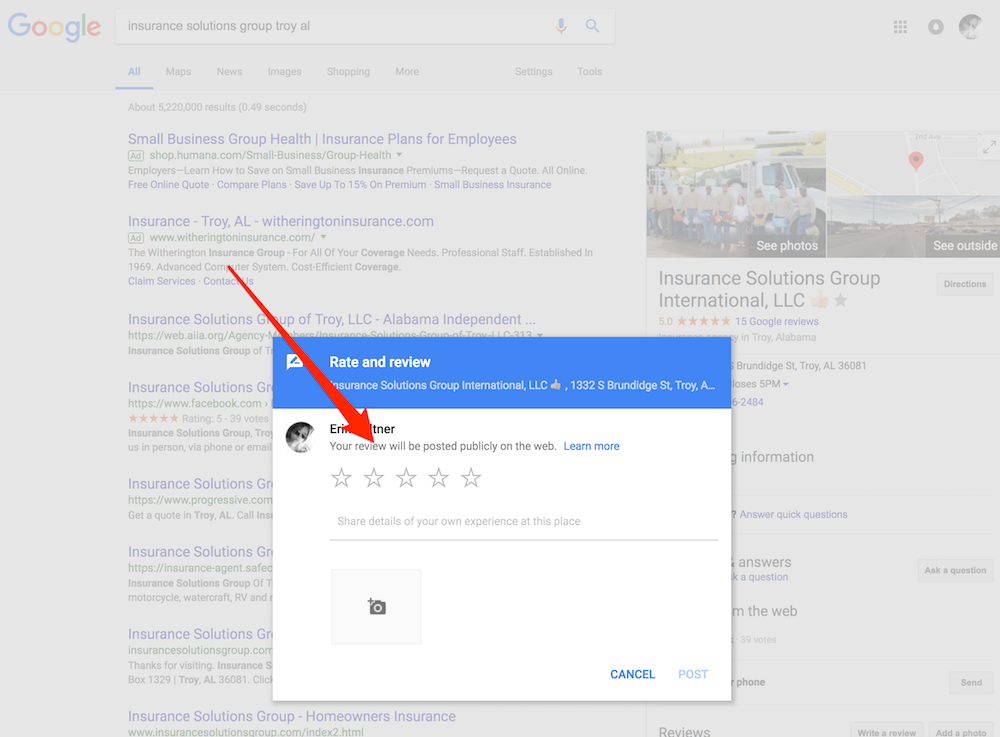The width and height of the screenshot is (1000, 737).
Task: Click the search magnifier icon
Action: [592, 26]
